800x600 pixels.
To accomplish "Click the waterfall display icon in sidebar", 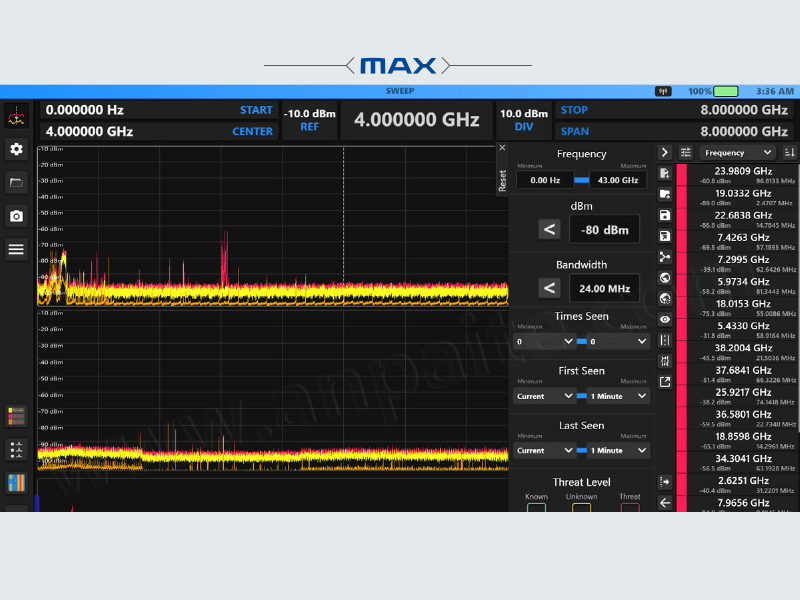I will click(x=16, y=483).
